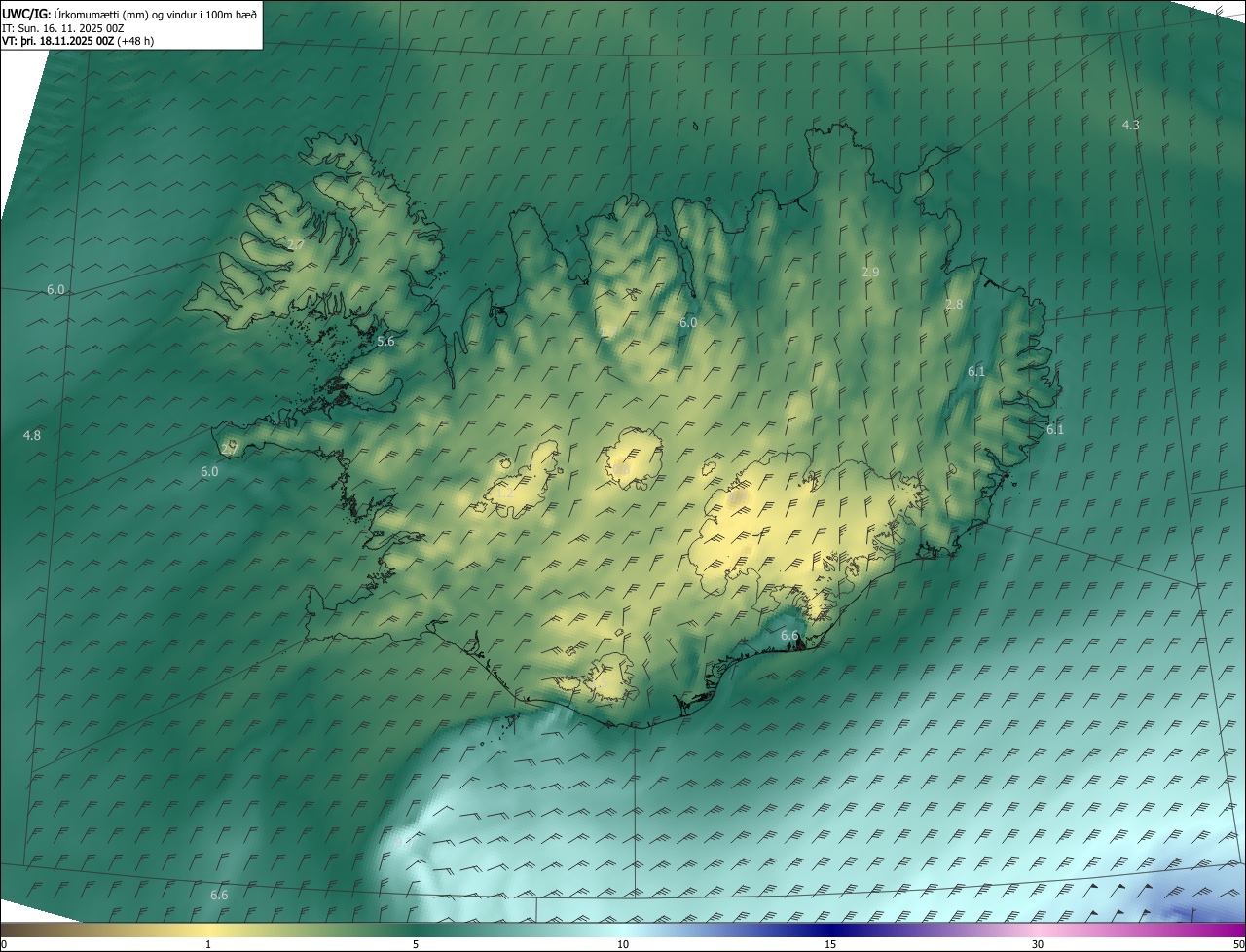Select the 5.6 value in Breiðafjörður bay
This screenshot has width=1246, height=952.
point(385,341)
